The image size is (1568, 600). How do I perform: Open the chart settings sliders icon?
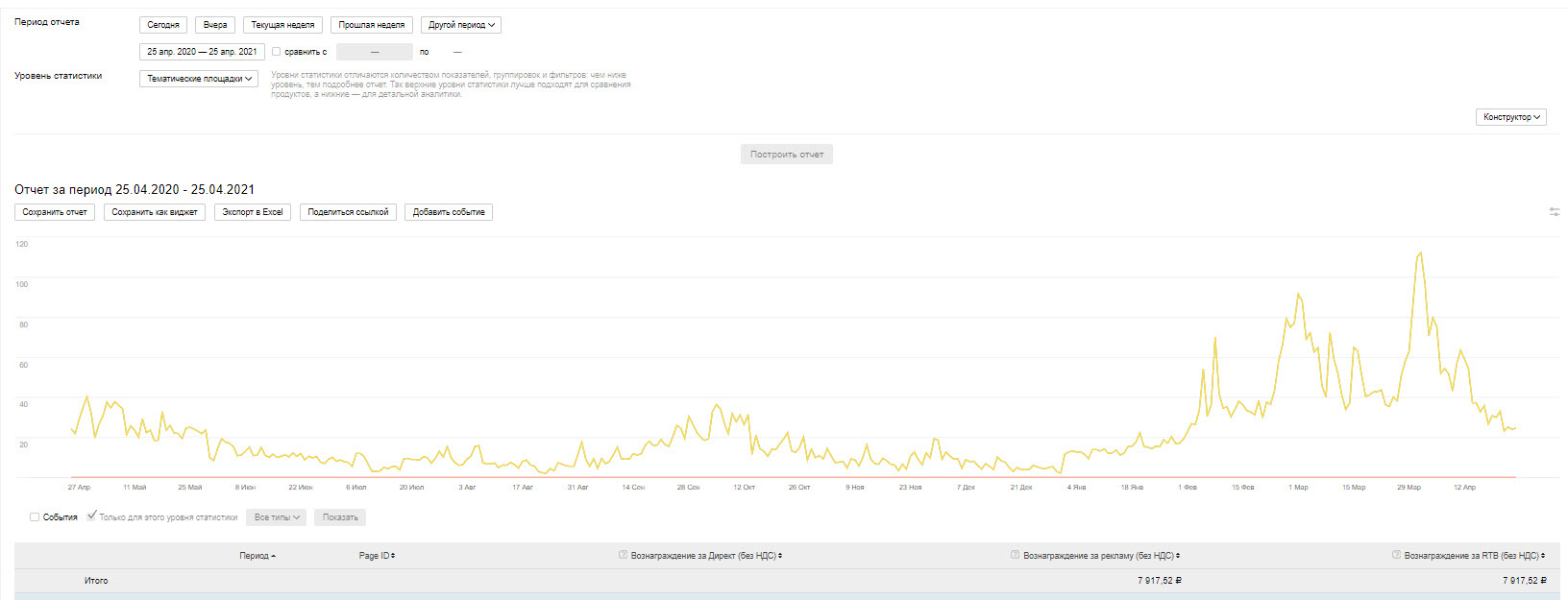coord(1554,212)
